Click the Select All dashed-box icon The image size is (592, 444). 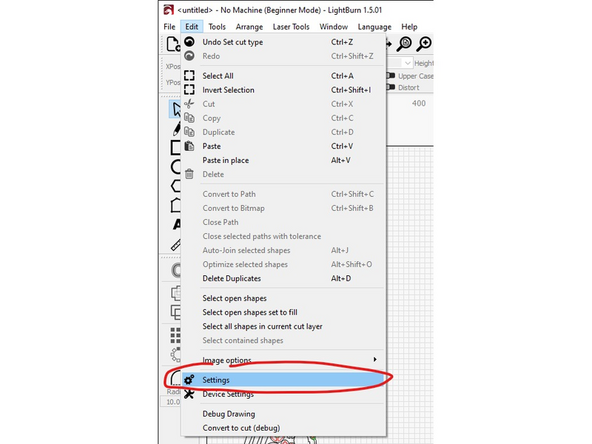[189, 76]
